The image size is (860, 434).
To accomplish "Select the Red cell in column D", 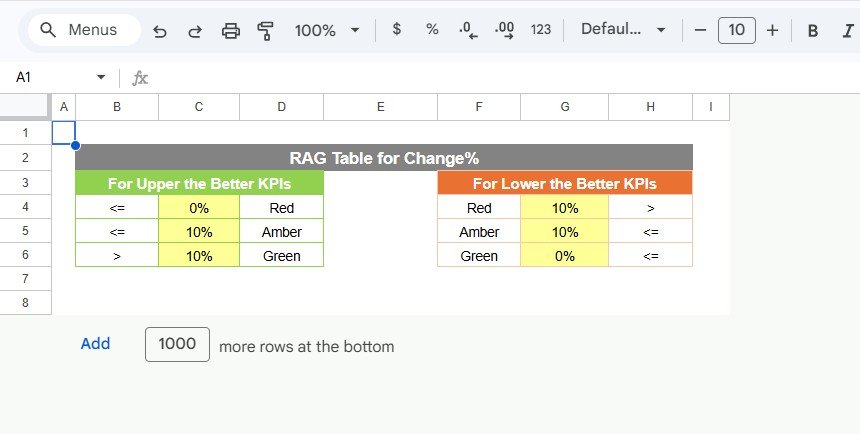I will tap(282, 207).
